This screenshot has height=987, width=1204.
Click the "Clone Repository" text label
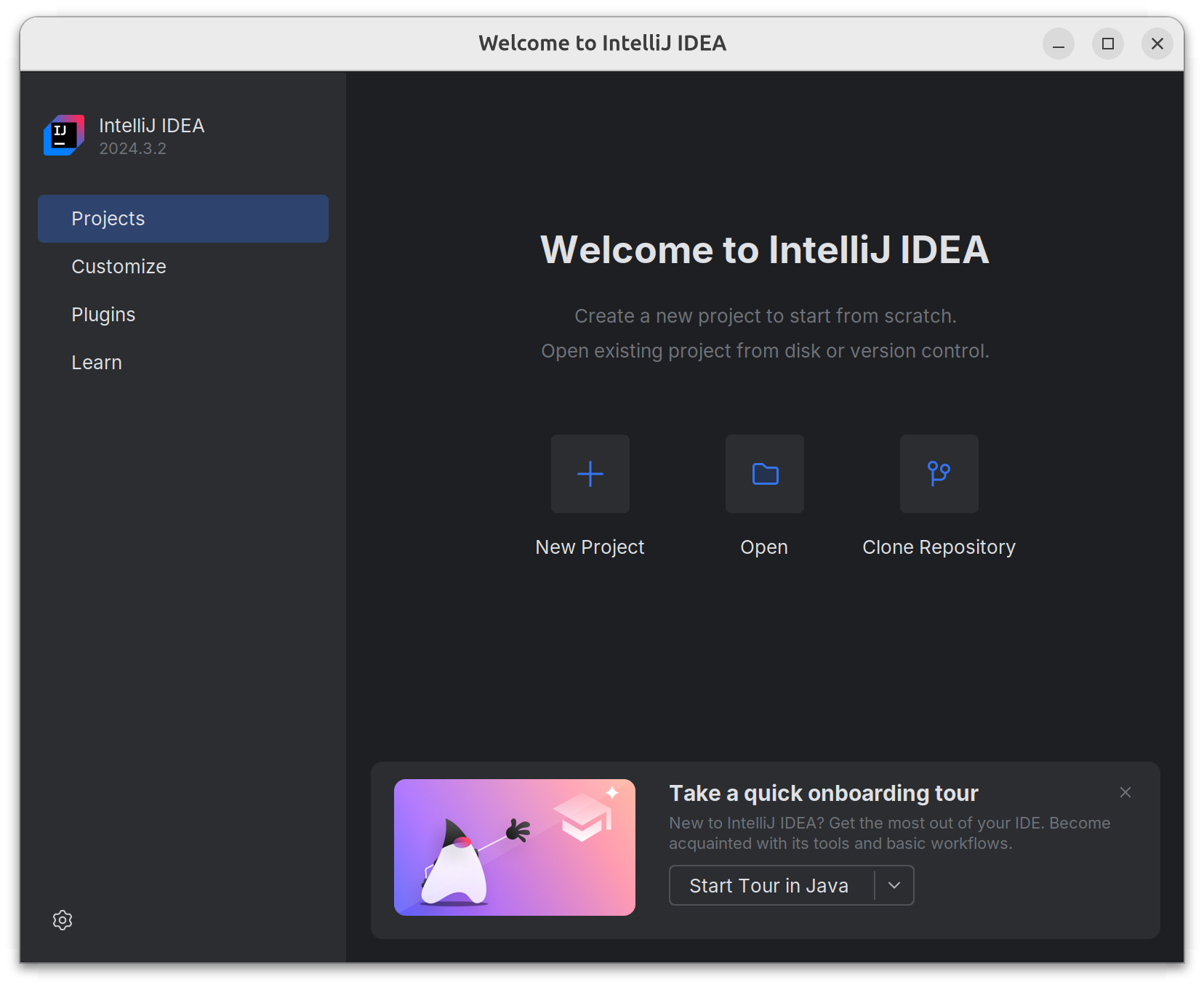[939, 547]
